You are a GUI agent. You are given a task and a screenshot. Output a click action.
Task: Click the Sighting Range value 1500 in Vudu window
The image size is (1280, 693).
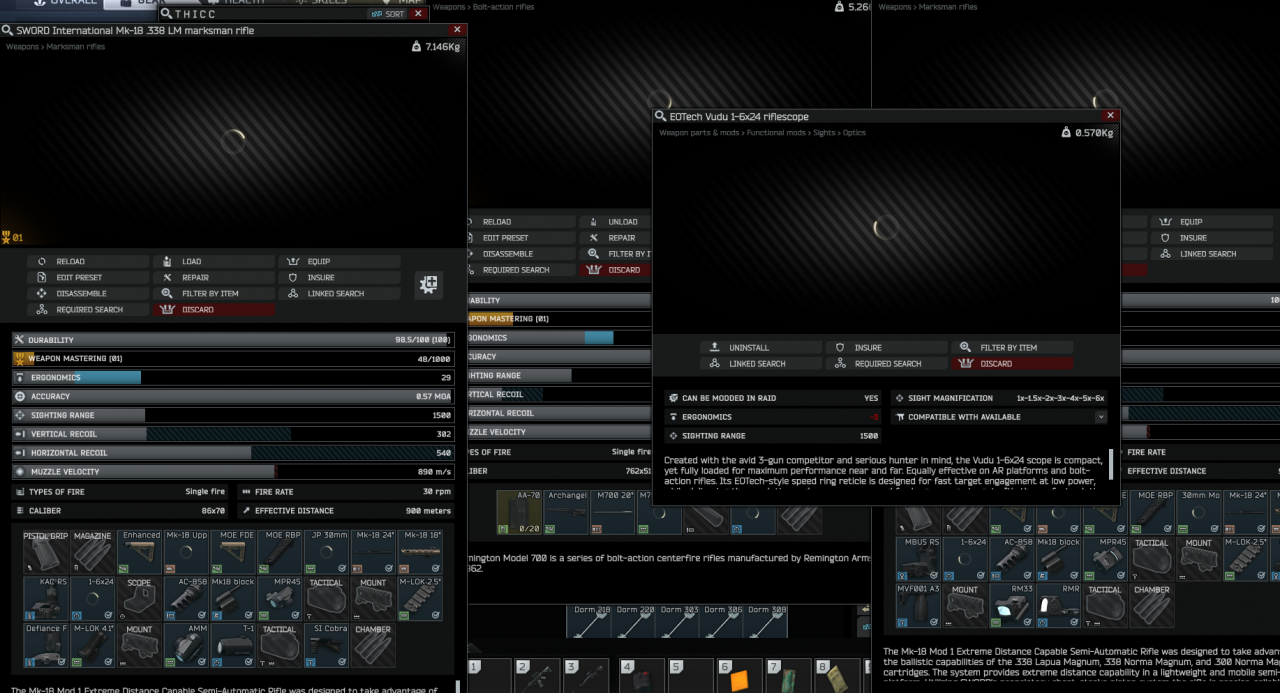pyautogui.click(x=868, y=436)
